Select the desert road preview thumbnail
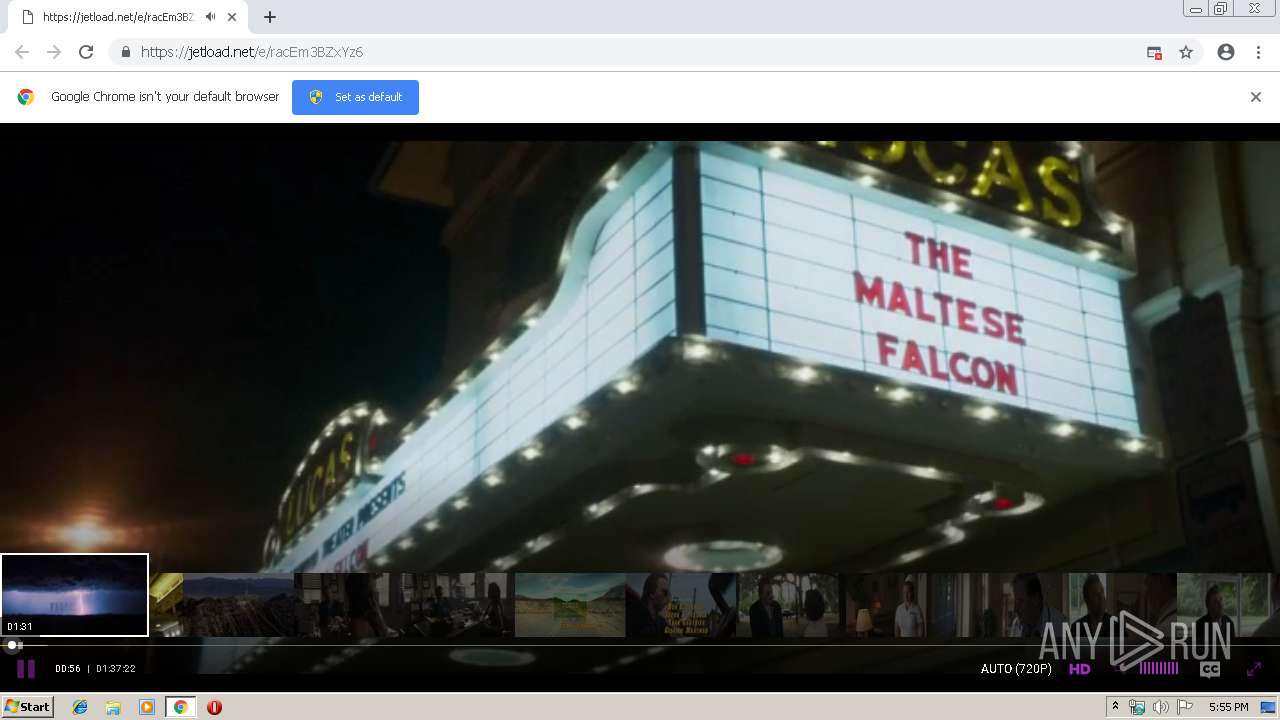Image resolution: width=1280 pixels, height=720 pixels. [x=570, y=604]
